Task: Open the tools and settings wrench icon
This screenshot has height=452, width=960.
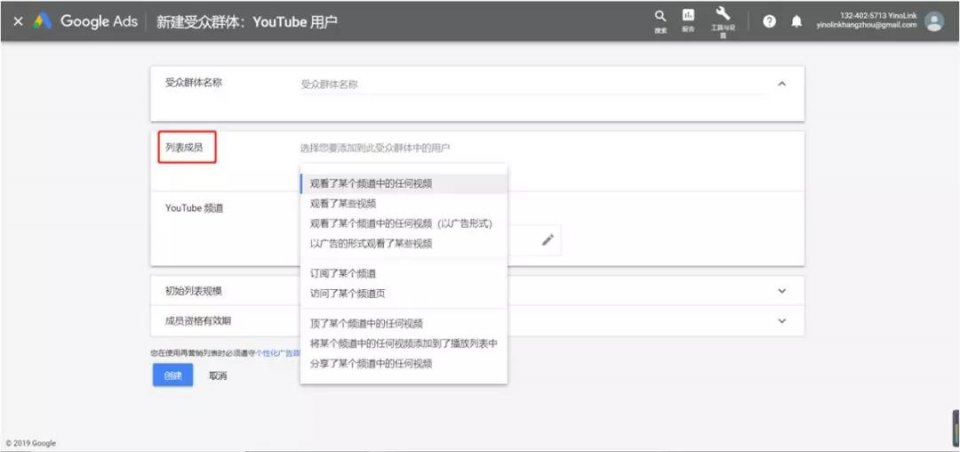Action: pyautogui.click(x=723, y=16)
